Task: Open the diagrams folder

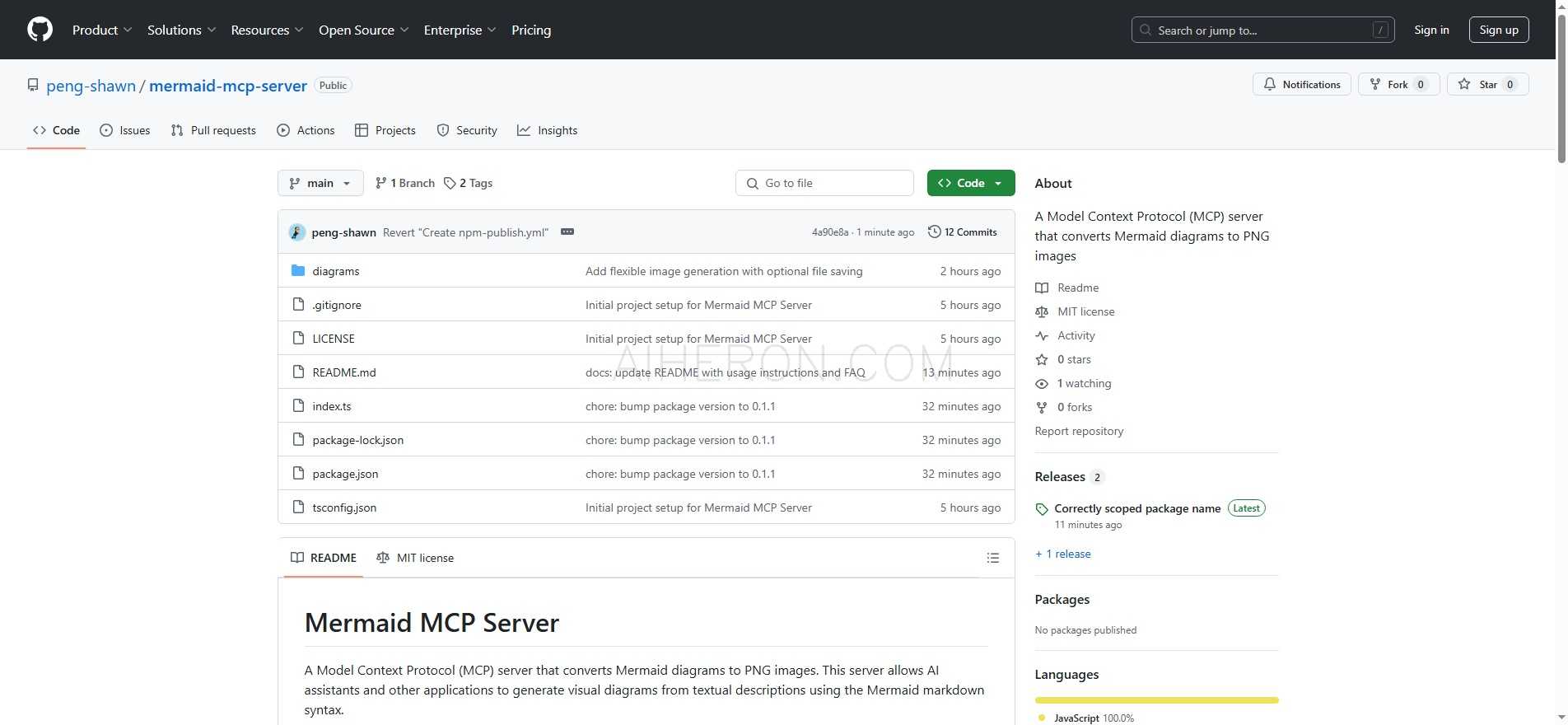Action: (336, 271)
